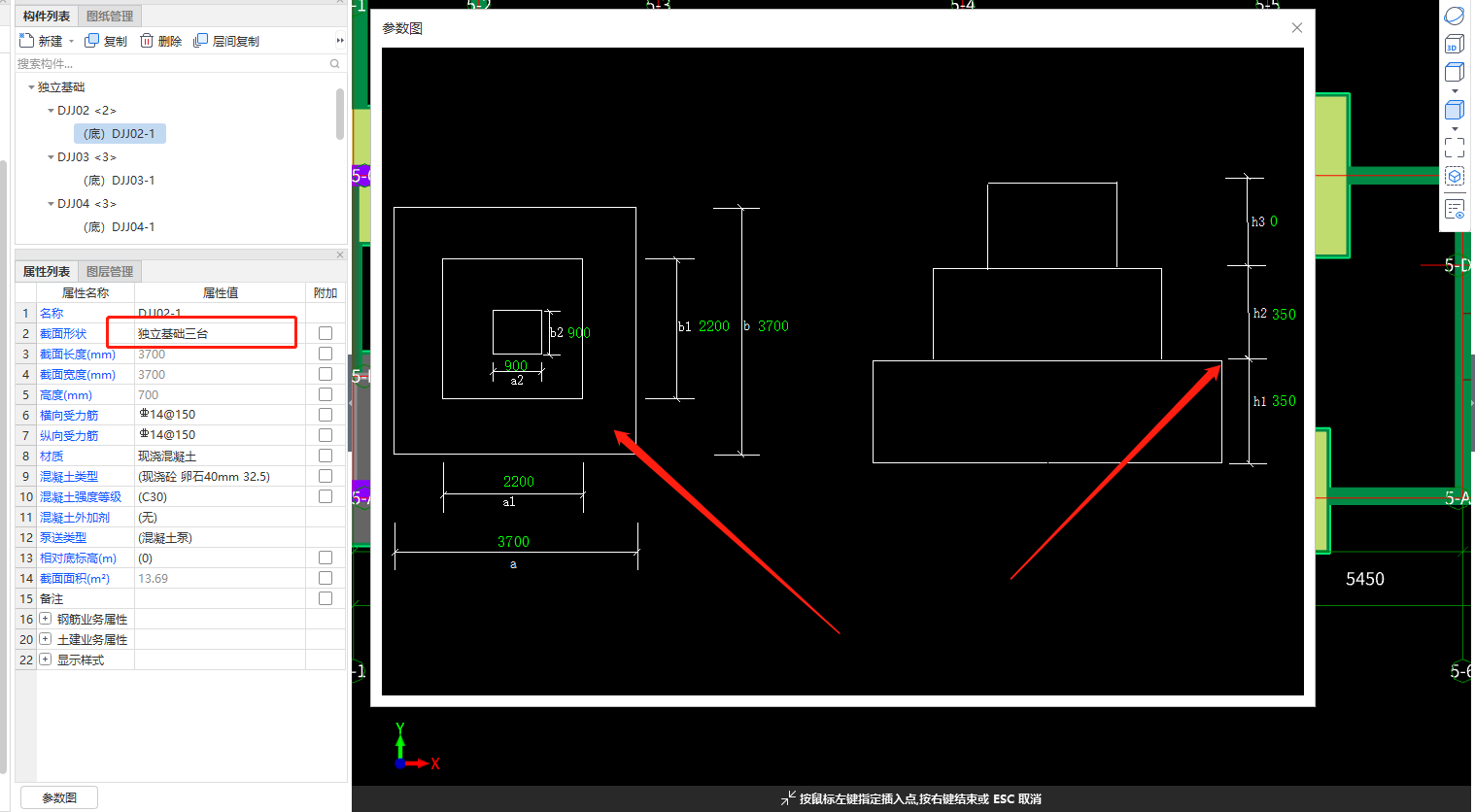Select (底) DJJ03-1 in component tree
This screenshot has height=812, width=1475.
click(120, 181)
